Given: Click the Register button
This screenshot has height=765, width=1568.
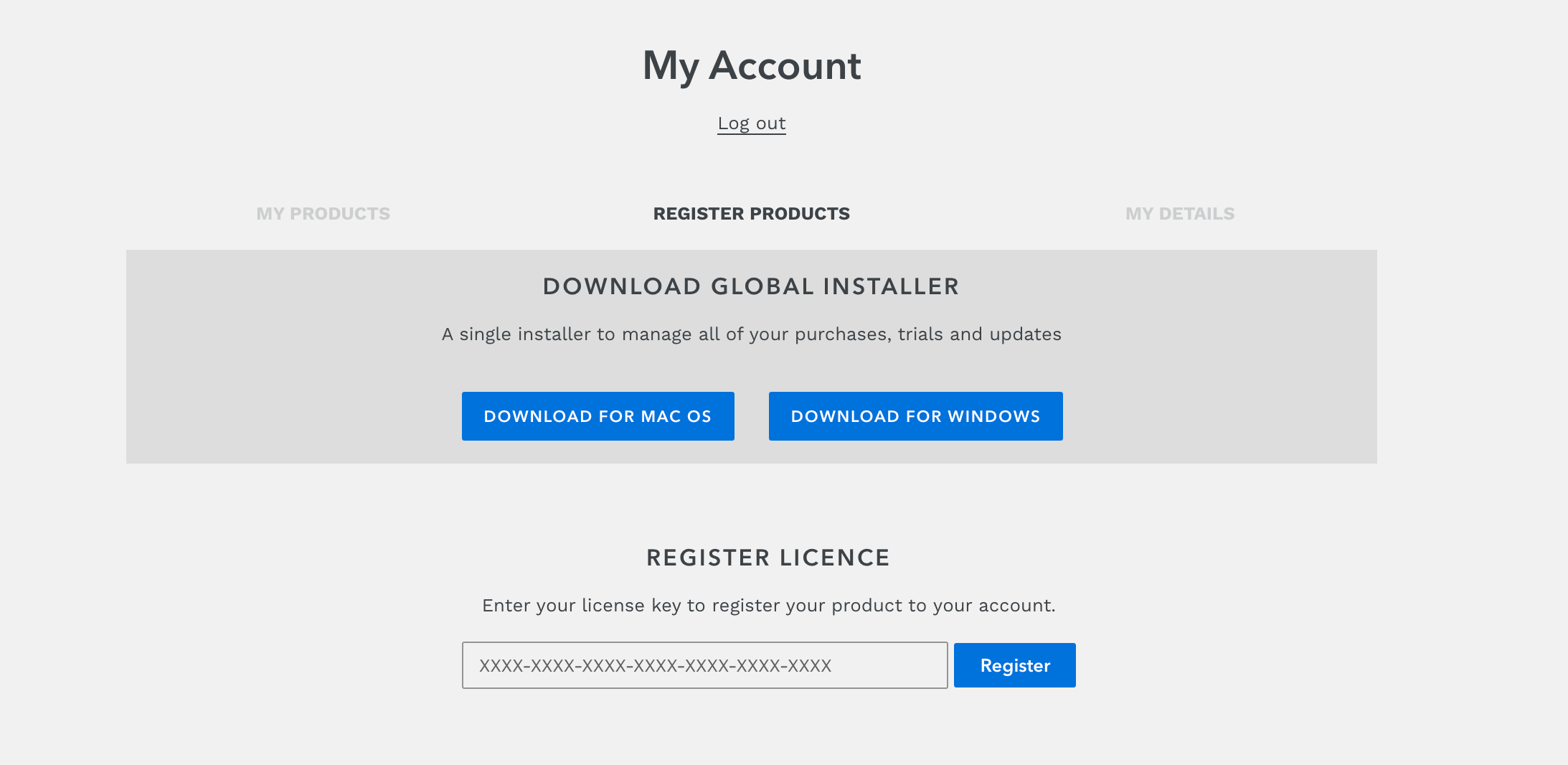Looking at the screenshot, I should 1015,665.
